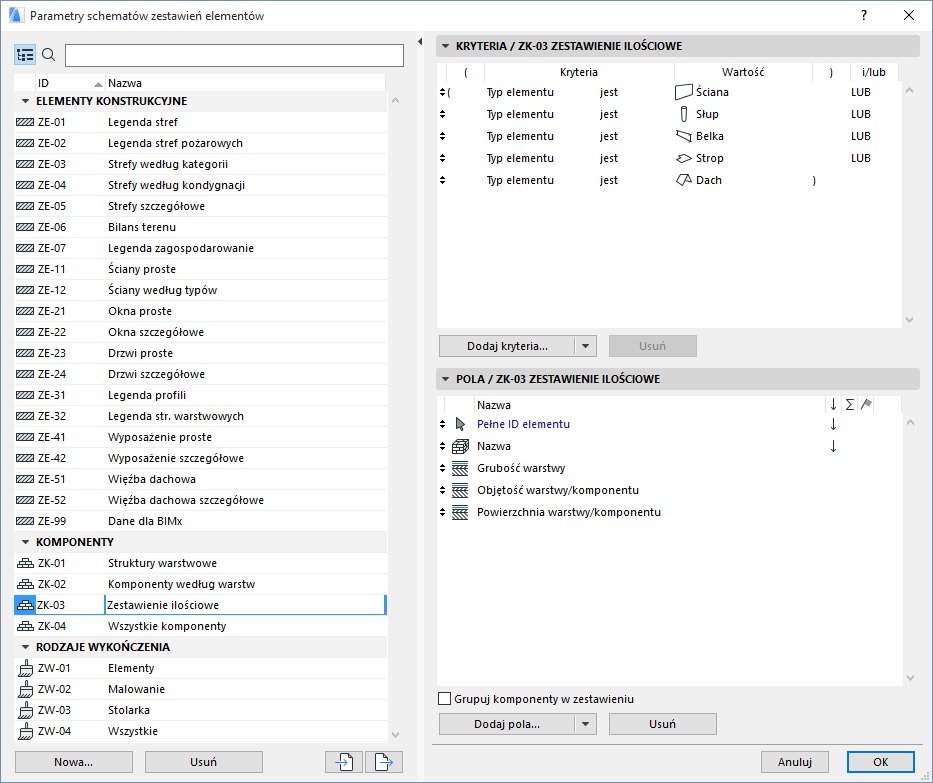Click the search text input field
Image resolution: width=933 pixels, height=783 pixels.
coord(234,55)
